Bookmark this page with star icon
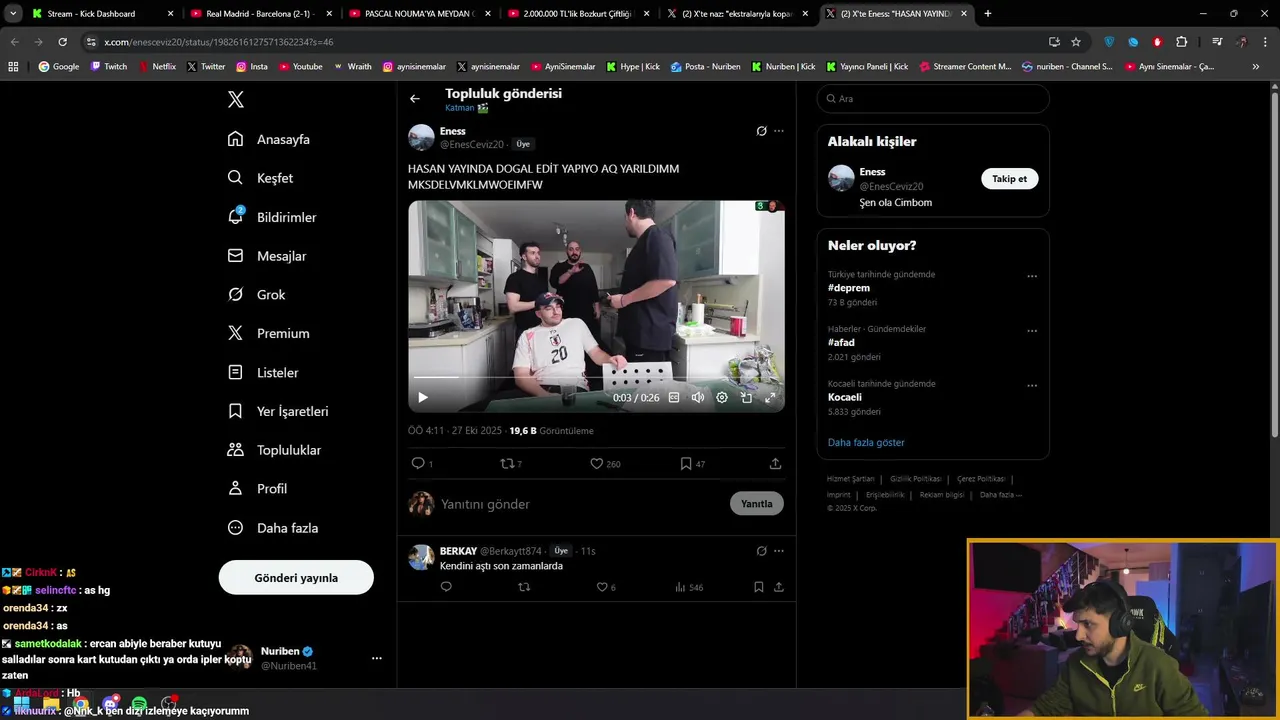The width and height of the screenshot is (1280, 720). pos(1076,42)
